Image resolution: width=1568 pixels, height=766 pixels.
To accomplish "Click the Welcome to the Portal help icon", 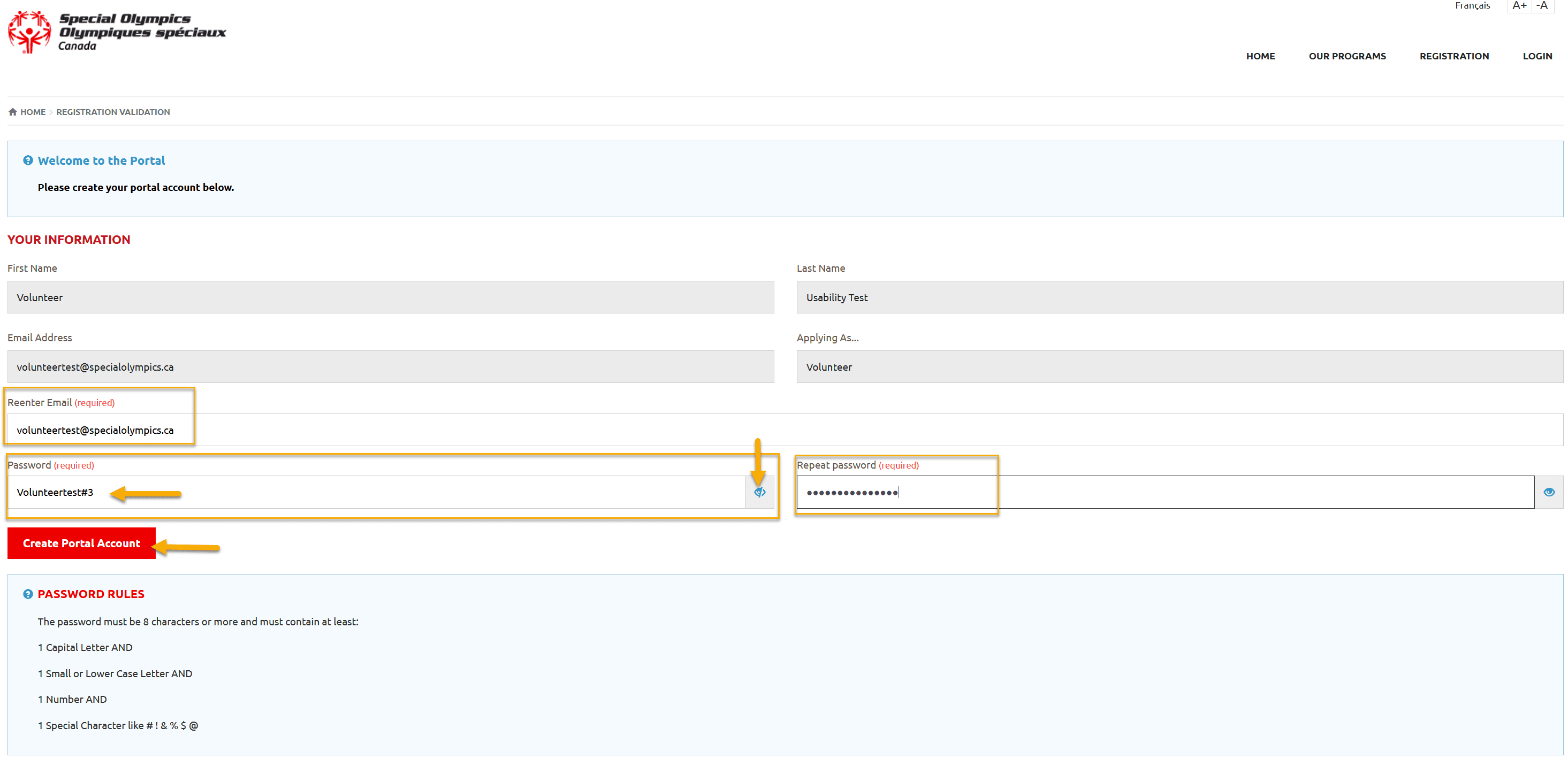I will coord(27,160).
